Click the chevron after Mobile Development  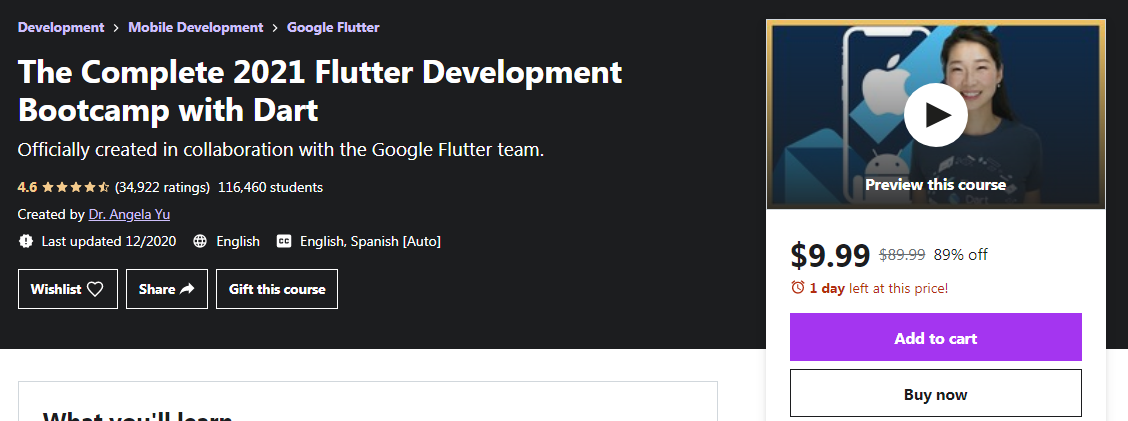click(x=276, y=28)
